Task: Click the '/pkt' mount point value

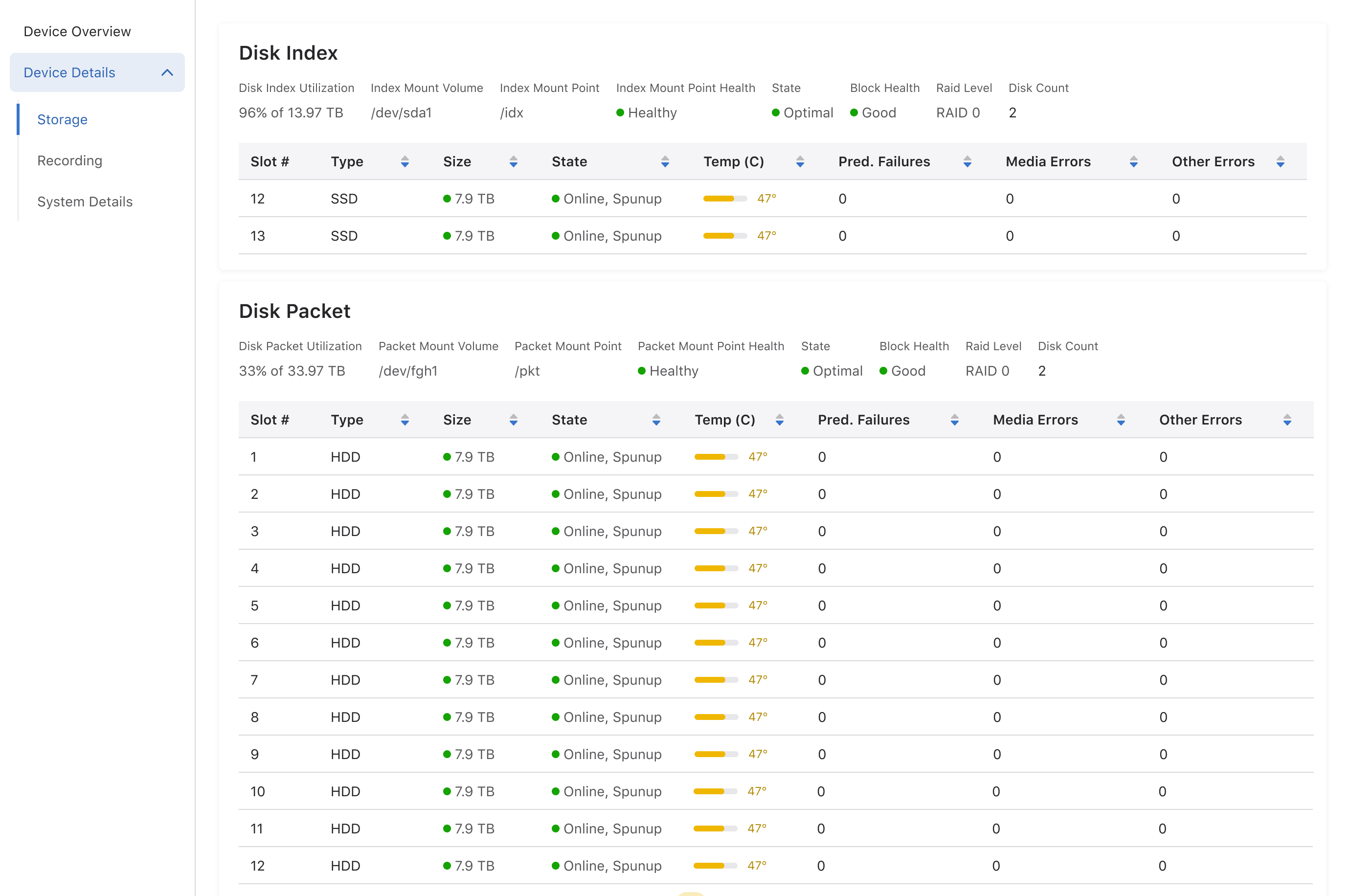Action: tap(527, 371)
